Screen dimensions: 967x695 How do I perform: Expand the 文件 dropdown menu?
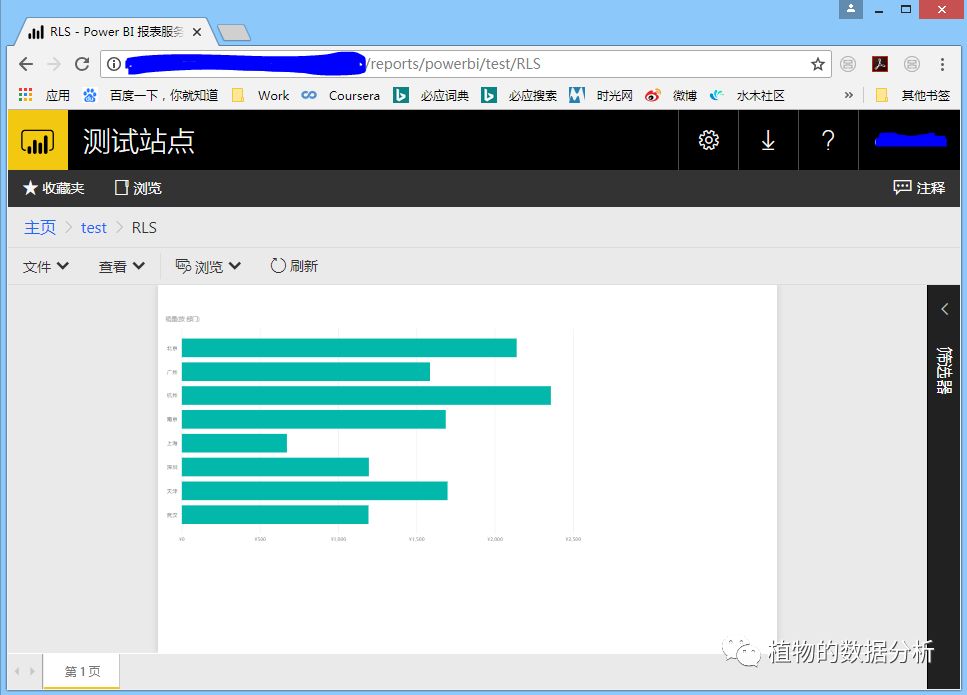coord(46,266)
